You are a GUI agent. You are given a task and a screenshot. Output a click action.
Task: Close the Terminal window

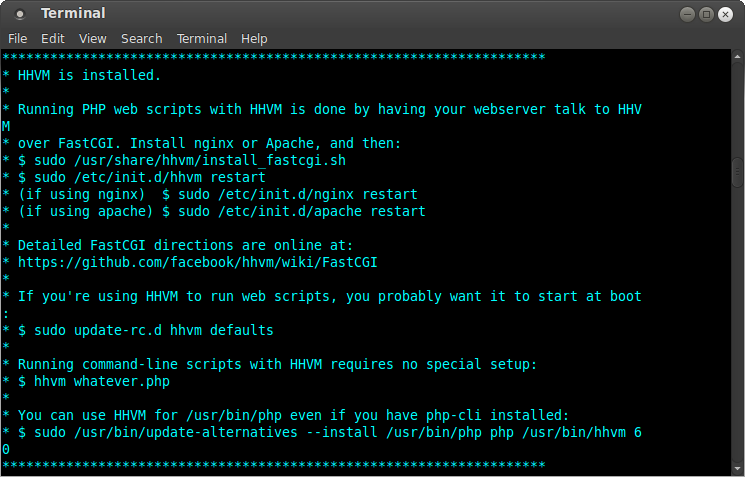pyautogui.click(x=725, y=14)
